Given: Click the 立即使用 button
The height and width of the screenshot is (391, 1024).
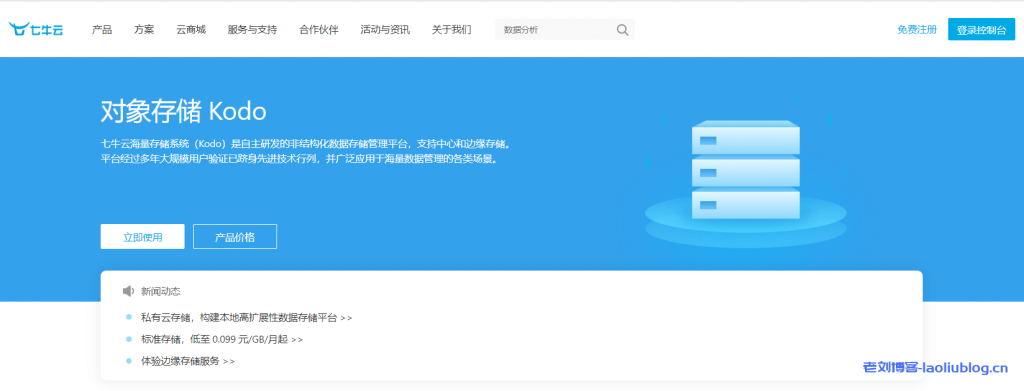Looking at the screenshot, I should 142,237.
